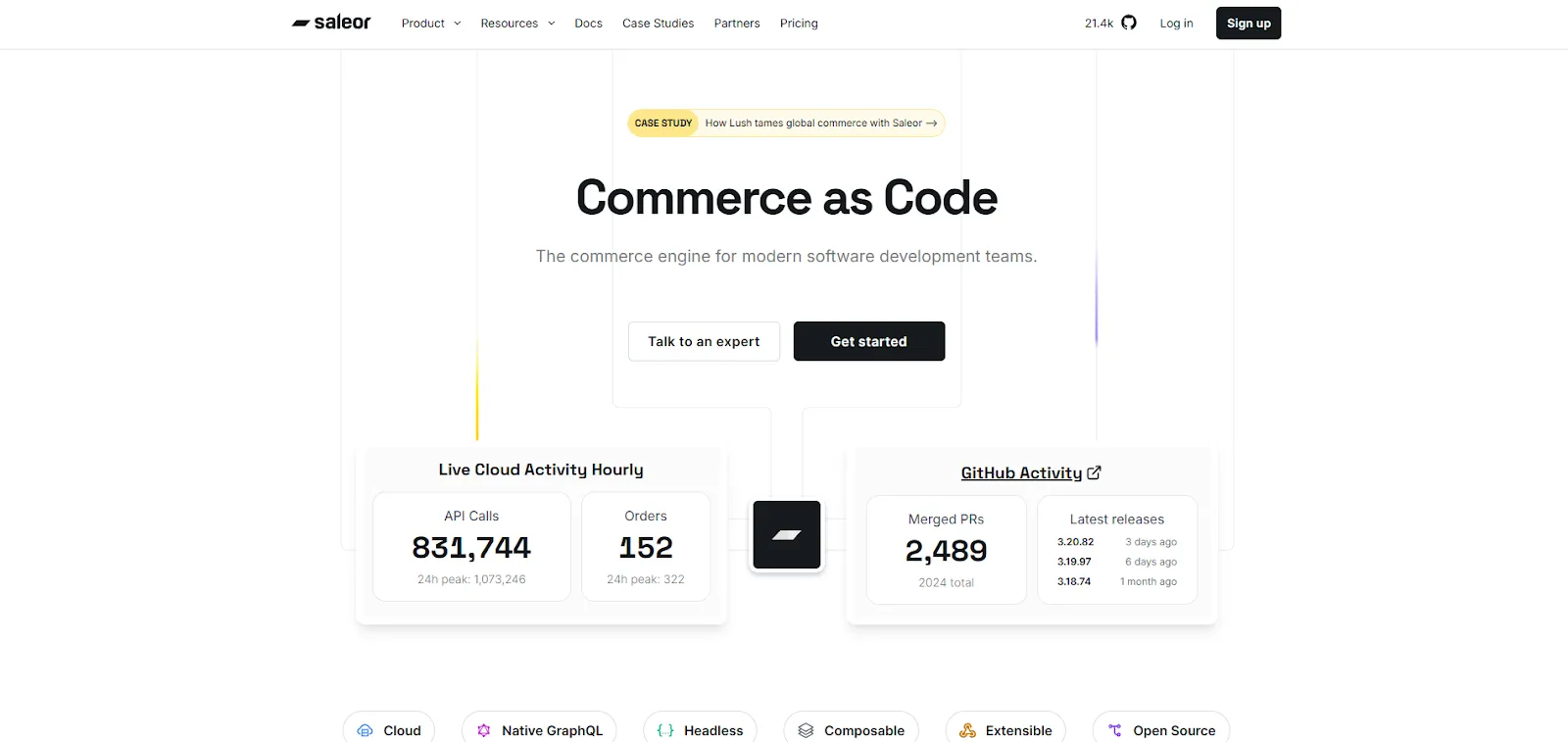This screenshot has height=742, width=1568.
Task: Click the black Saleor emblem tile
Action: (x=787, y=534)
